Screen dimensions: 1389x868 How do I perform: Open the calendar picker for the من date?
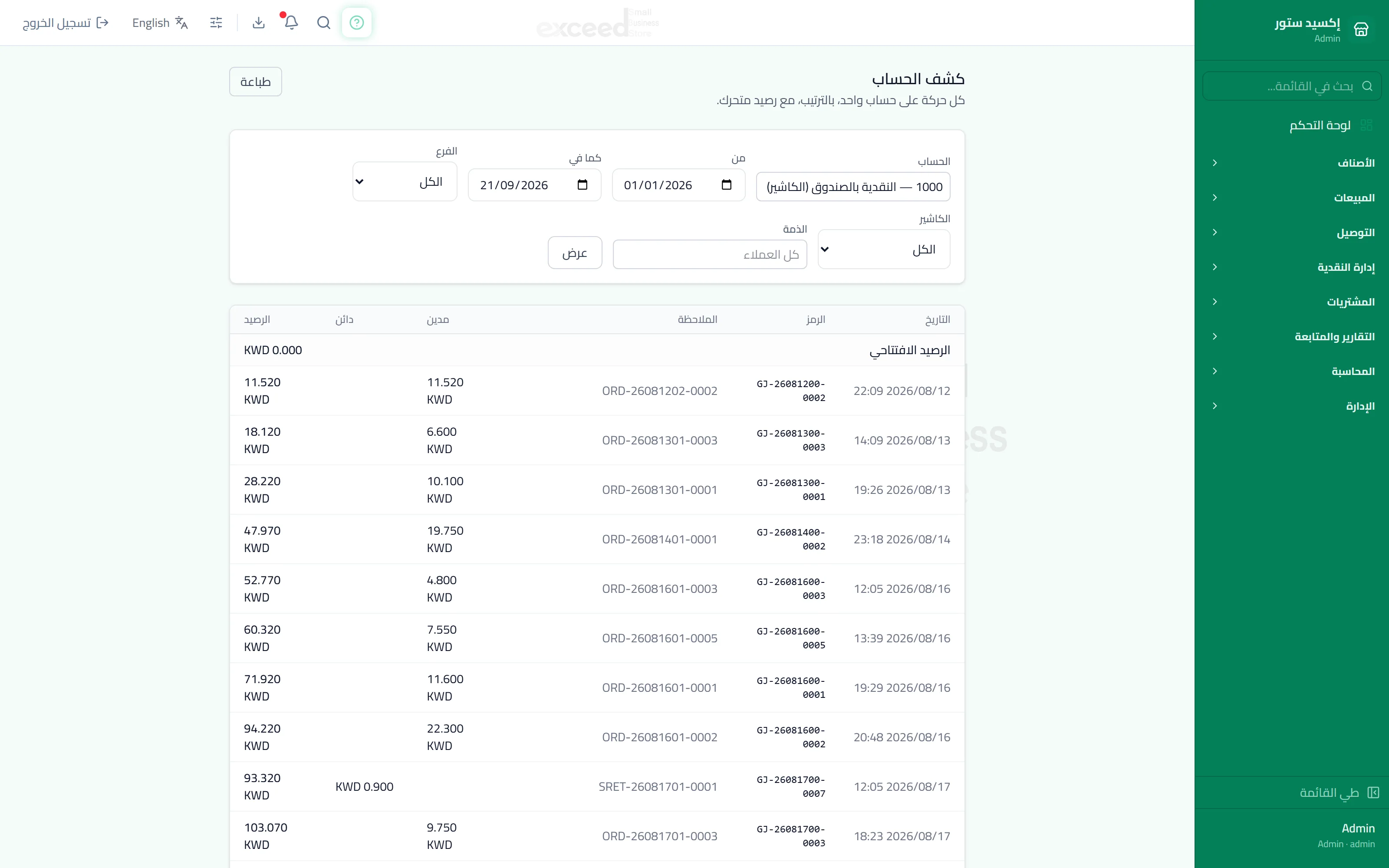tap(727, 185)
